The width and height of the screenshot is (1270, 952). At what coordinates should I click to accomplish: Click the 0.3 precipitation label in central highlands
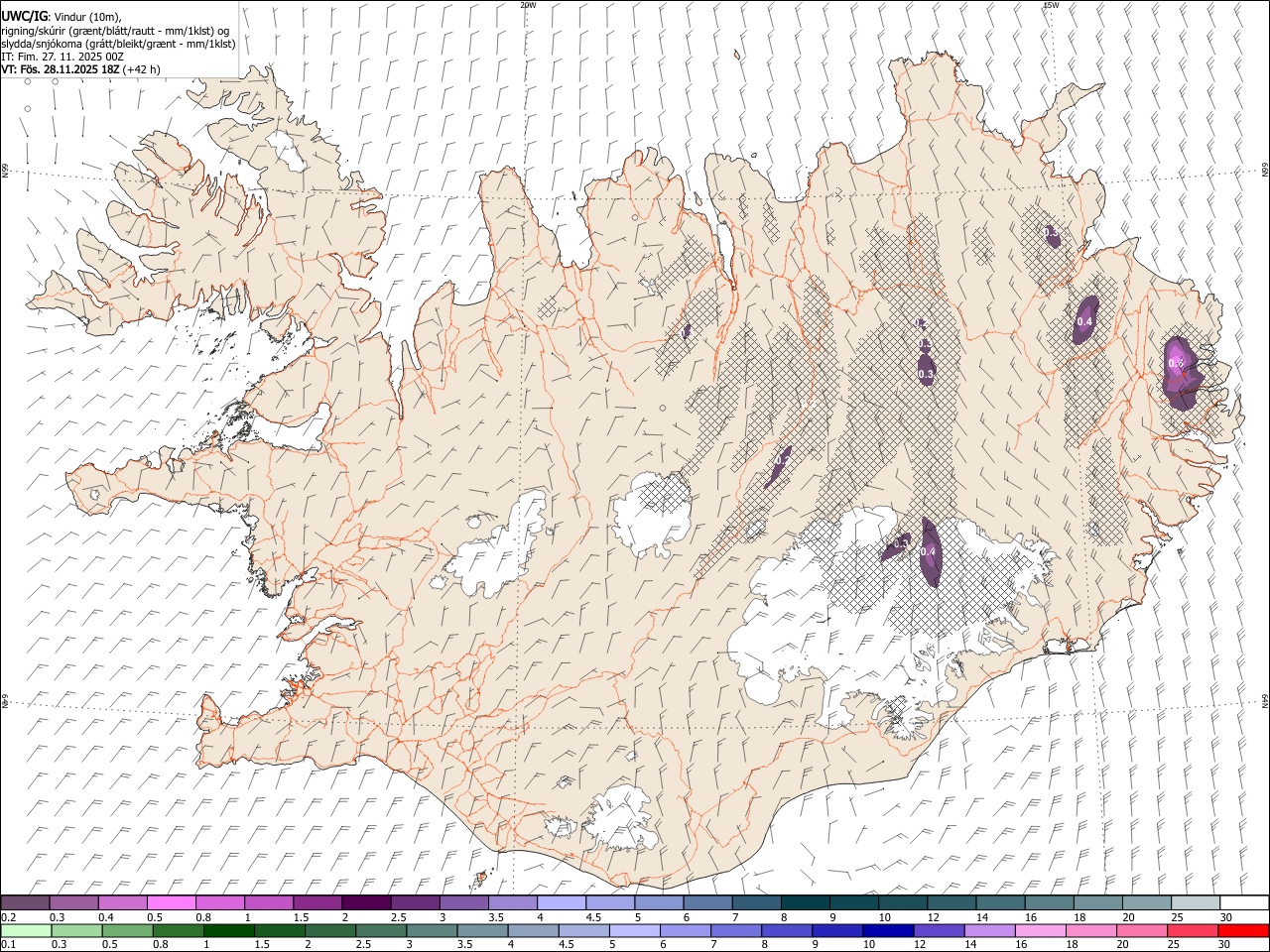(926, 374)
